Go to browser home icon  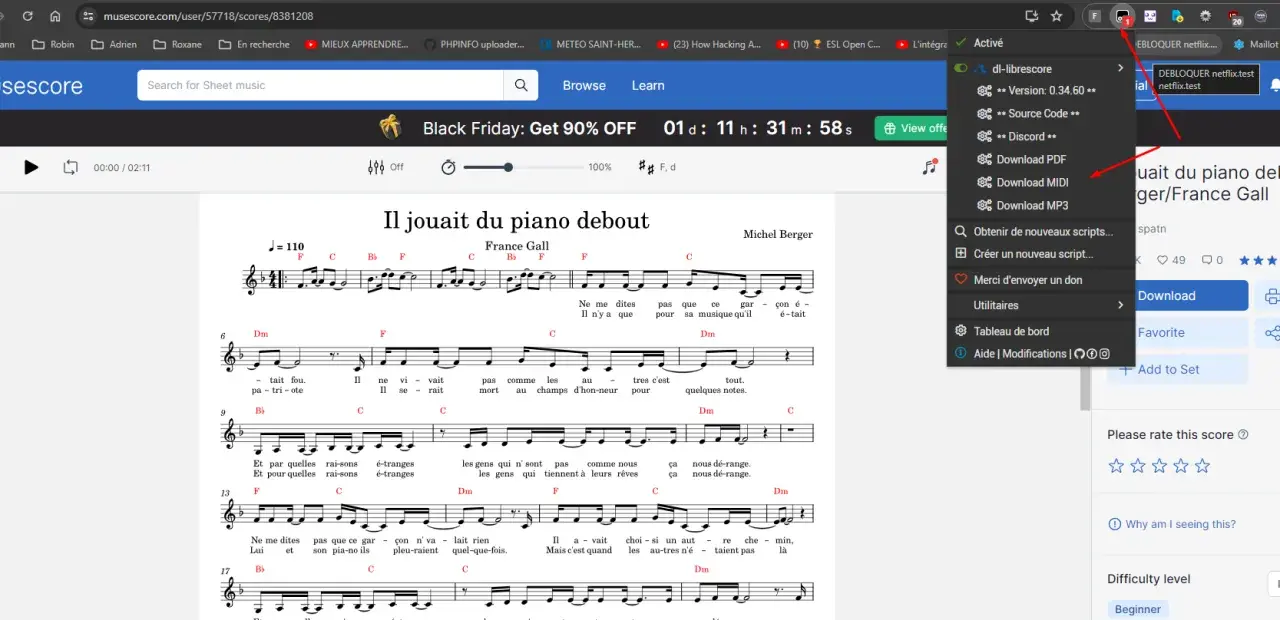click(x=55, y=16)
